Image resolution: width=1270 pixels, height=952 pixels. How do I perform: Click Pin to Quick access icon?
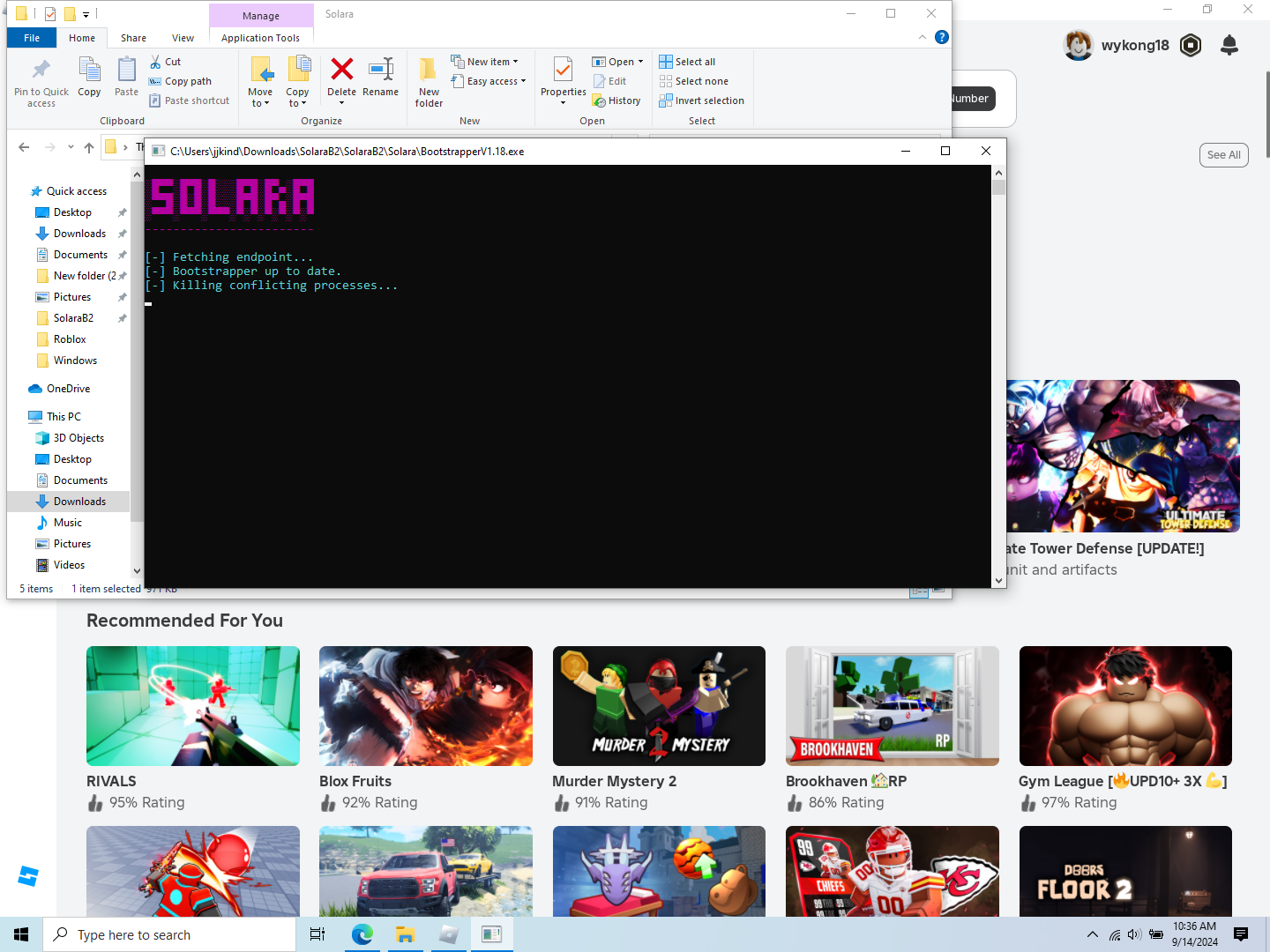click(41, 71)
